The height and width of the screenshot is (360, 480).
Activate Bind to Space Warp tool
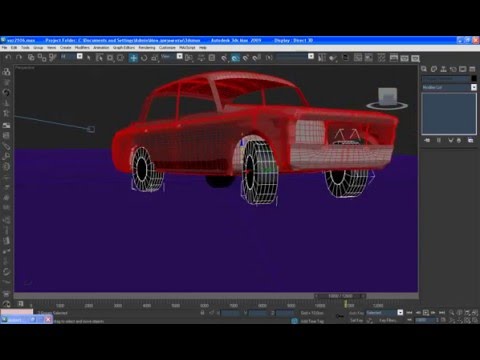(53, 57)
